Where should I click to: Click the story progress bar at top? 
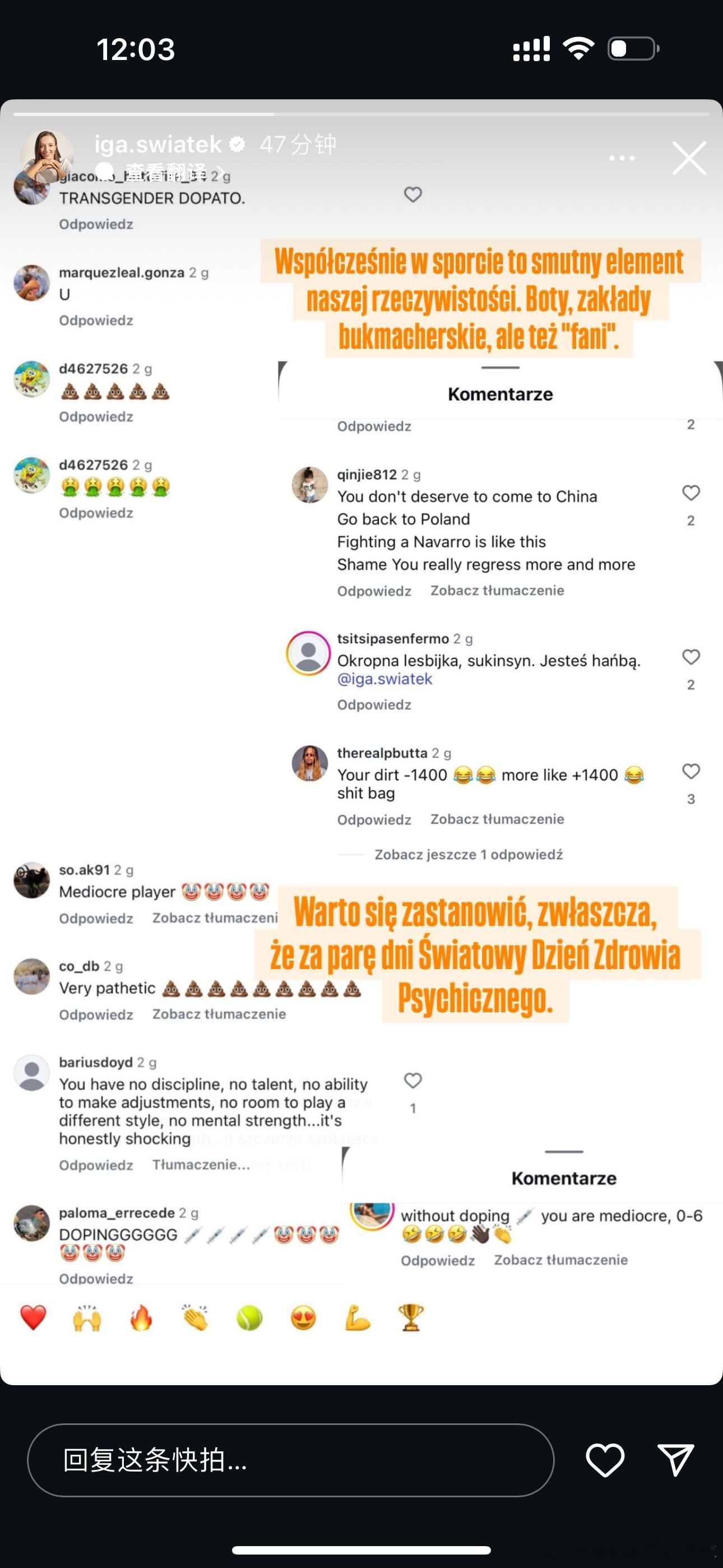pos(361,114)
